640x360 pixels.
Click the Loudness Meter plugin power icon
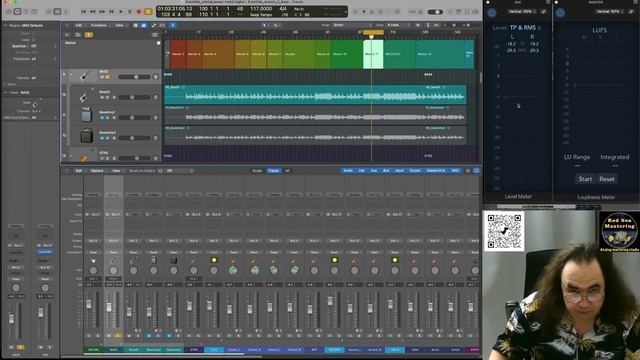pos(560,13)
